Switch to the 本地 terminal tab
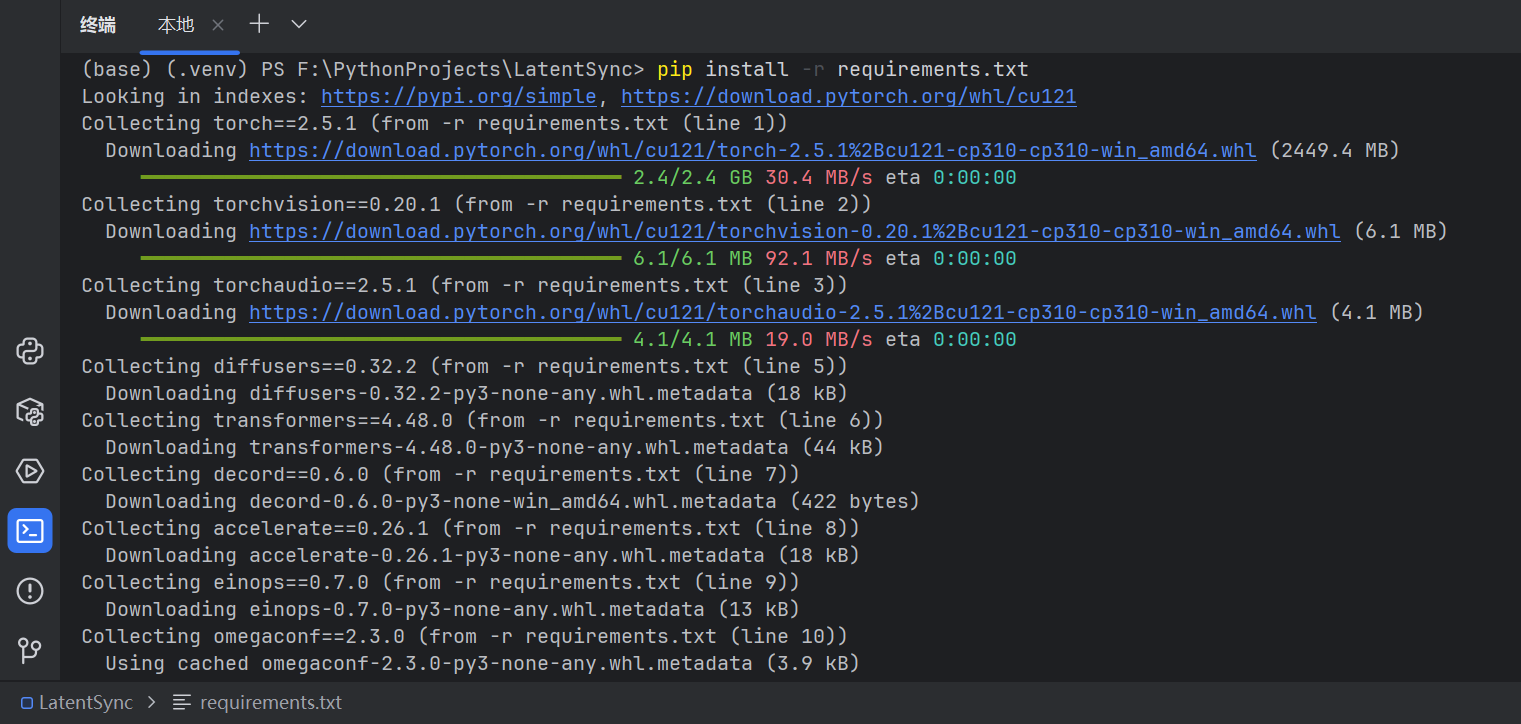Viewport: 1521px width, 724px height. 176,25
